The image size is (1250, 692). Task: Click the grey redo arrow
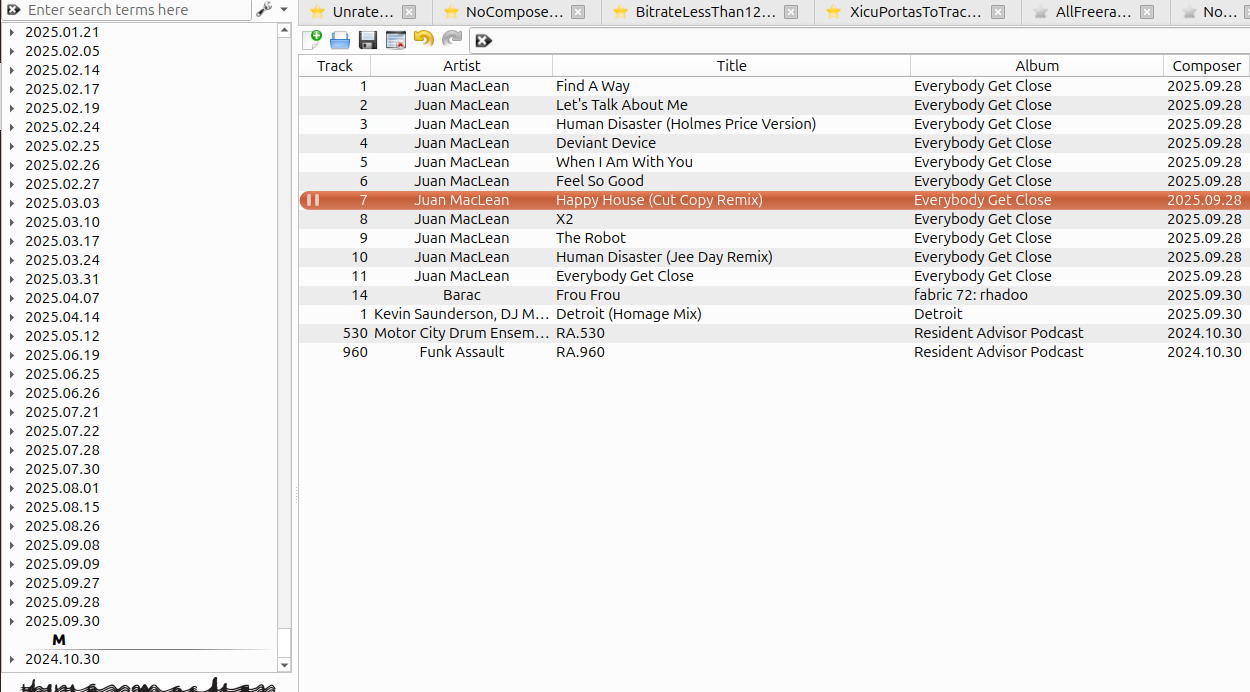click(x=452, y=39)
